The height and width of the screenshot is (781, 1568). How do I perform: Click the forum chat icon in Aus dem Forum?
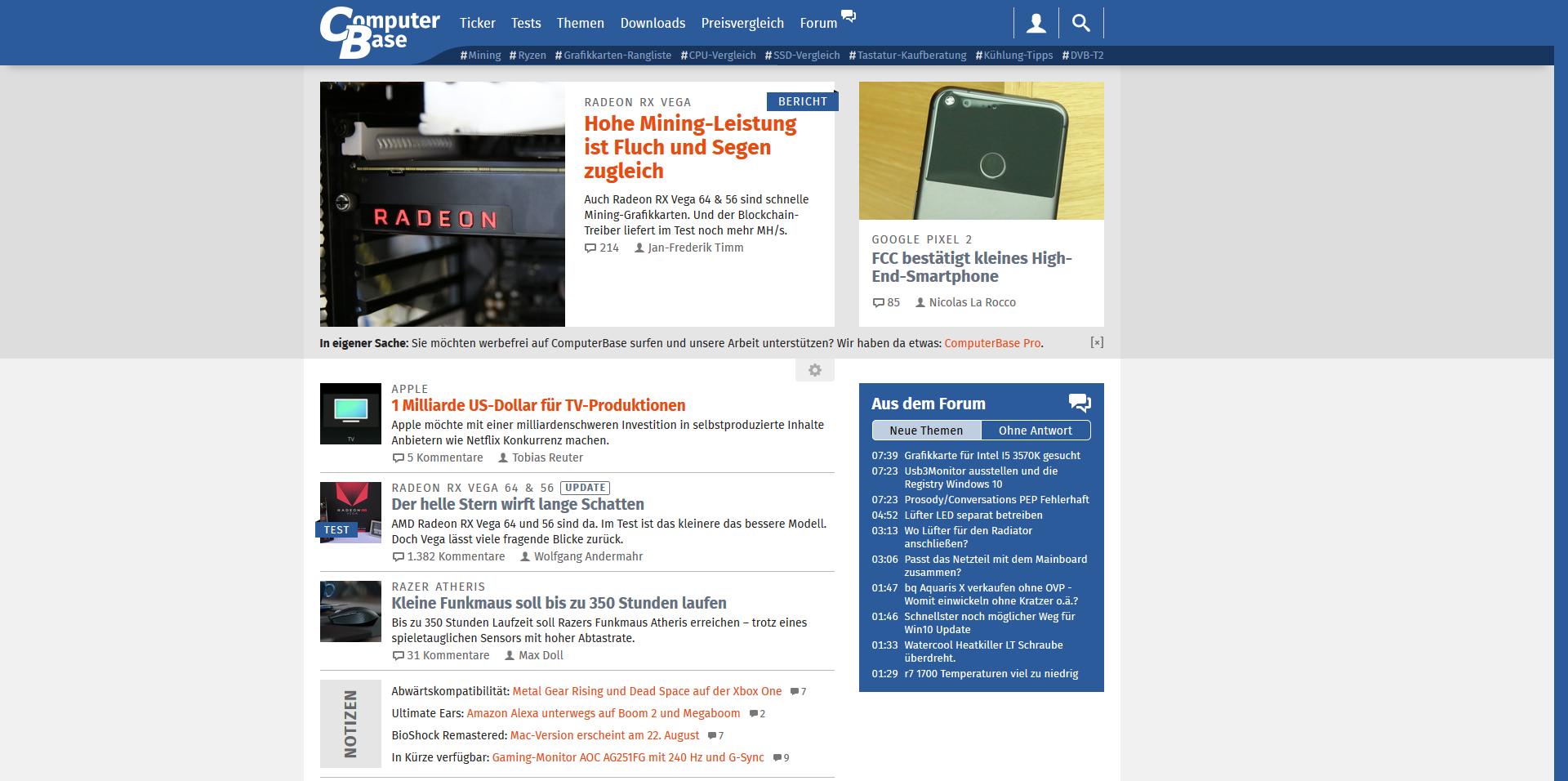click(1080, 403)
